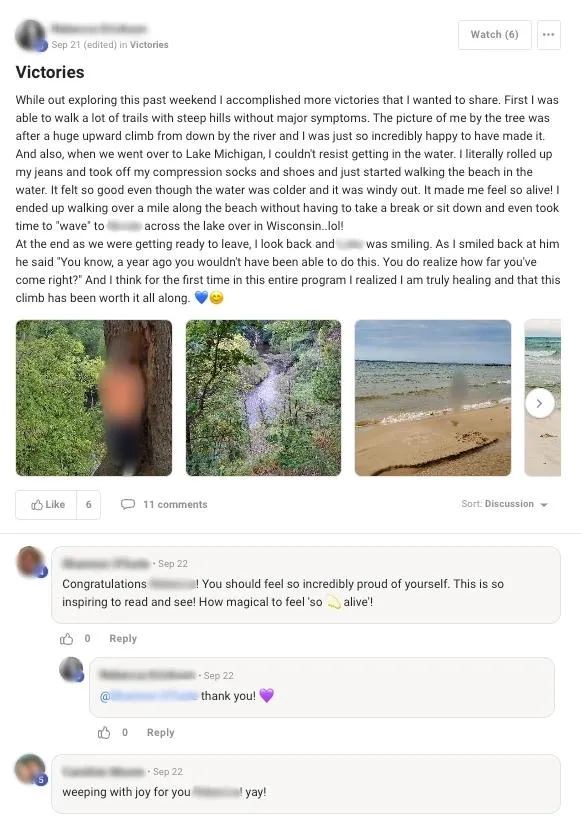Reply under the thank you comment
The height and width of the screenshot is (816, 581).
(x=160, y=733)
